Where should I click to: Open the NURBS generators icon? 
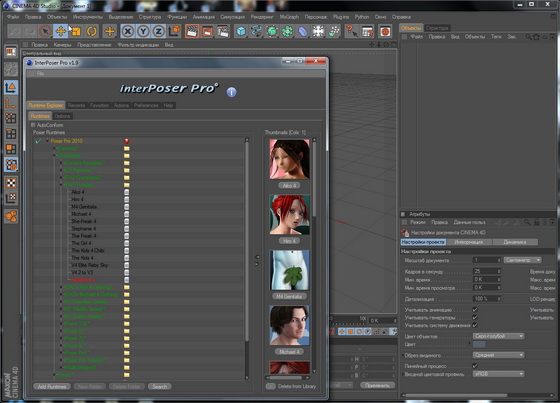click(272, 31)
